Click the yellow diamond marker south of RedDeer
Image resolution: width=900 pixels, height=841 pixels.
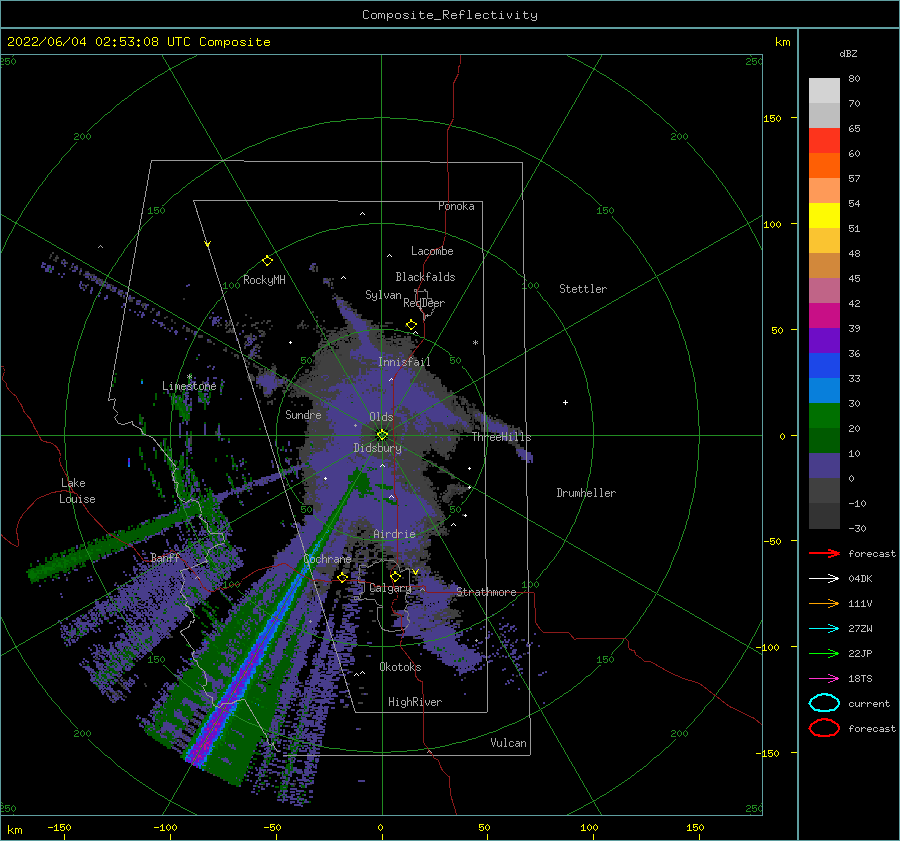tap(412, 325)
